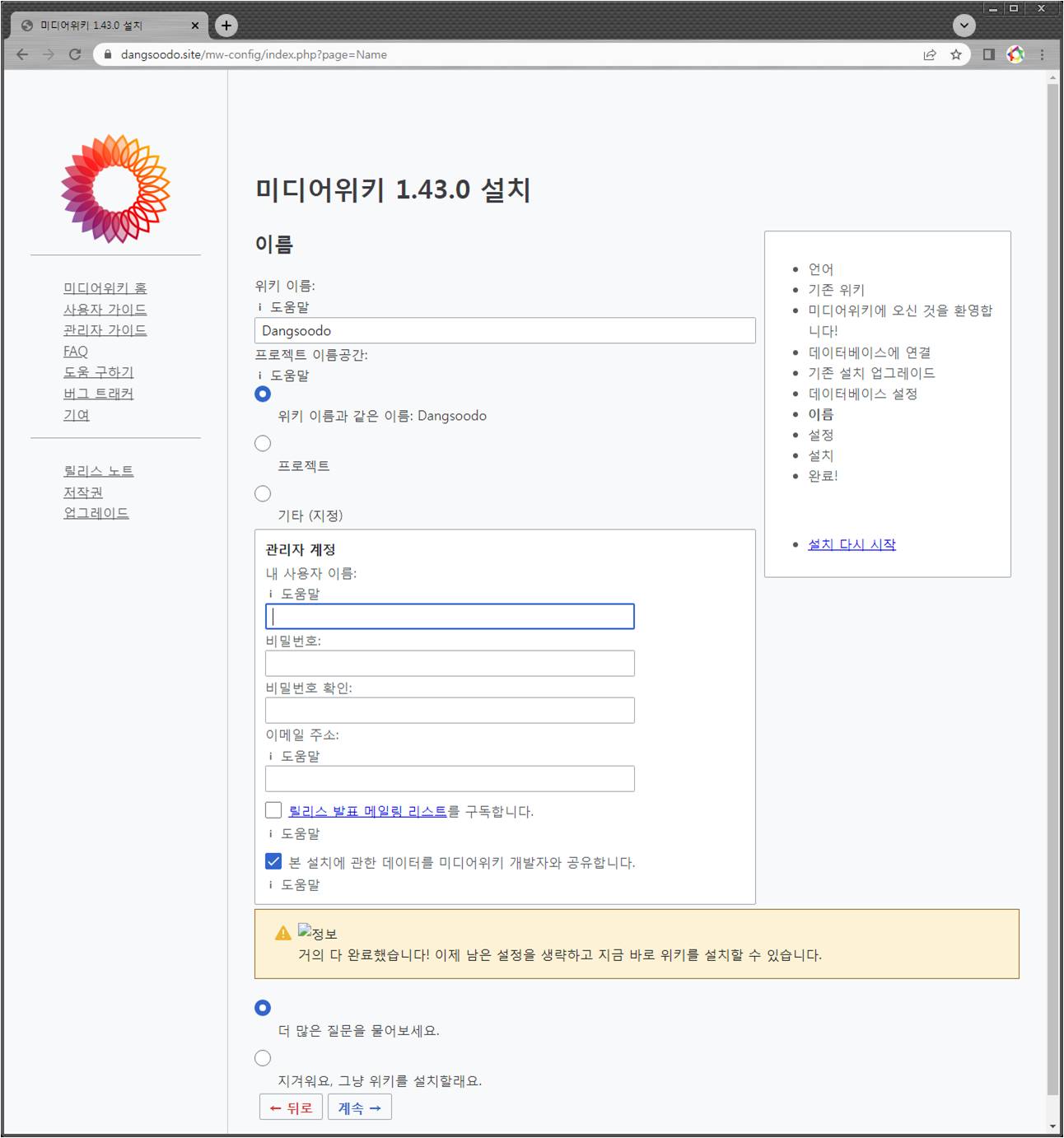
Task: Click the share page icon in address bar
Action: click(930, 54)
